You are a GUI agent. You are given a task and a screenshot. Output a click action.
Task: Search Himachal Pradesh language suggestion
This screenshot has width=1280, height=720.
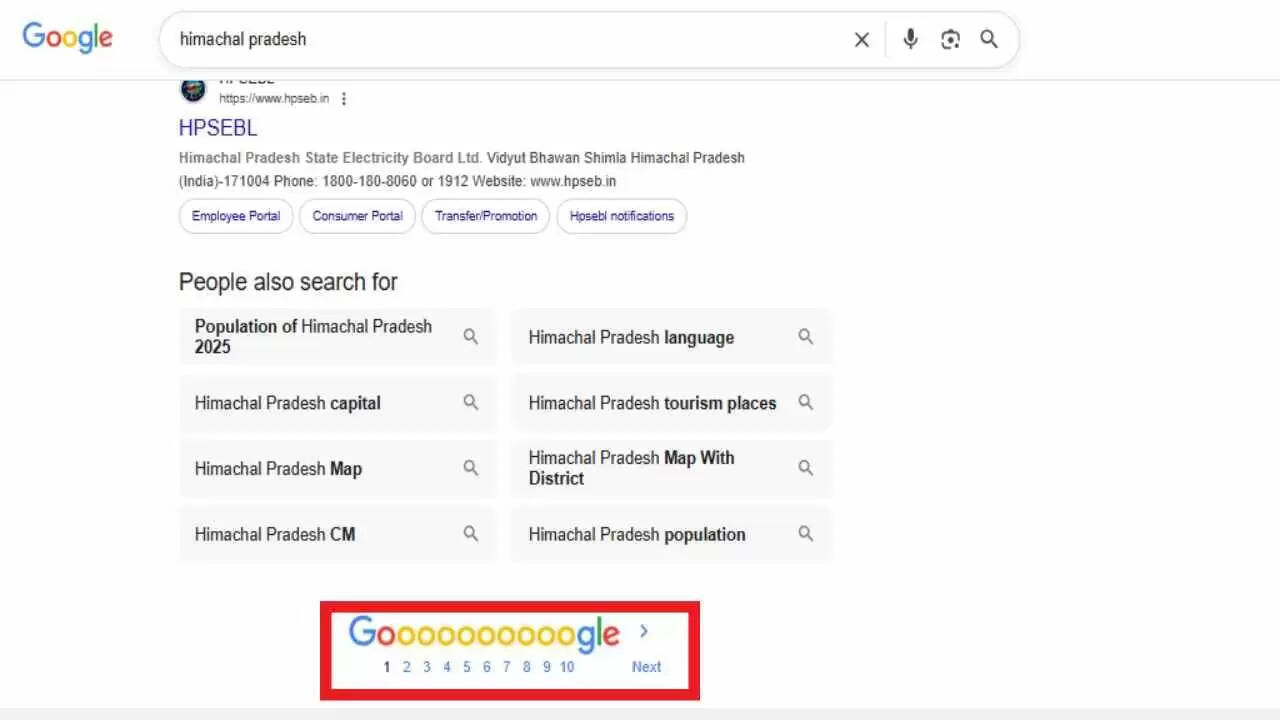click(631, 338)
